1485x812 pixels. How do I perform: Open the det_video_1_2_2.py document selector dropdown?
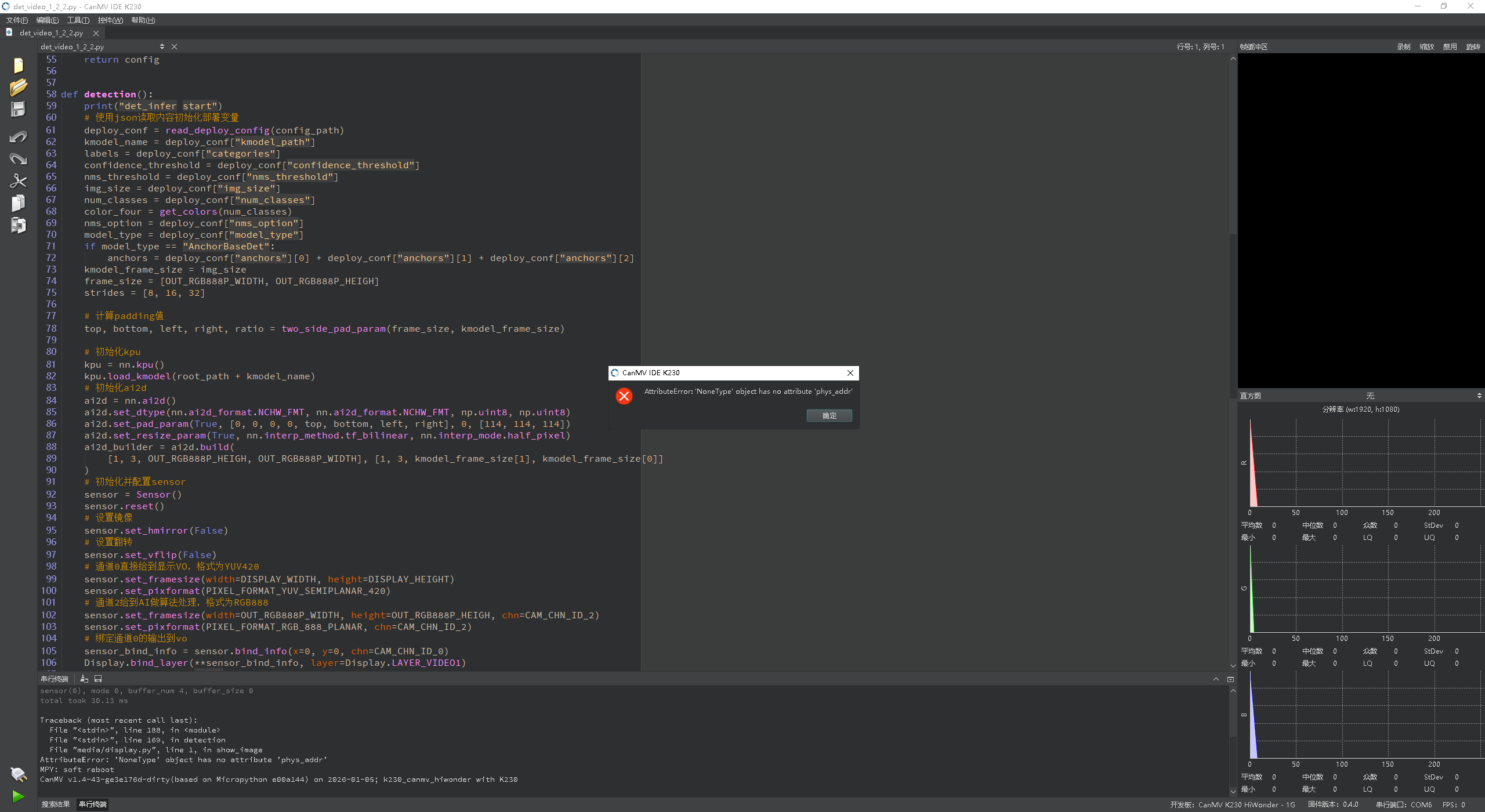(x=162, y=47)
